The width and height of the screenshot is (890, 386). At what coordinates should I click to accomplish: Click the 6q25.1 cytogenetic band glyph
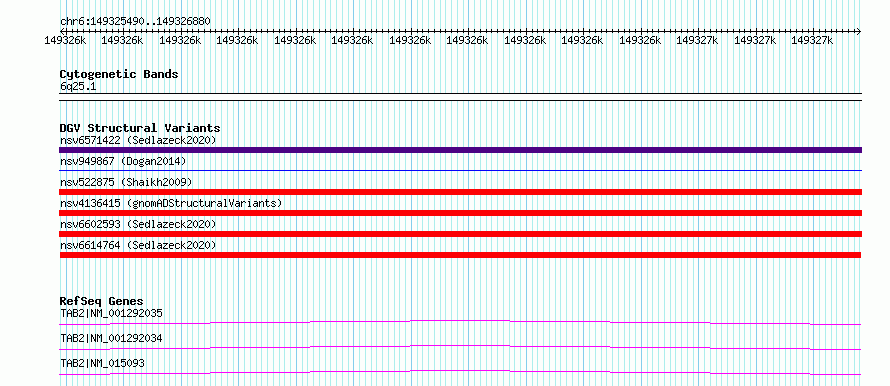click(x=460, y=97)
